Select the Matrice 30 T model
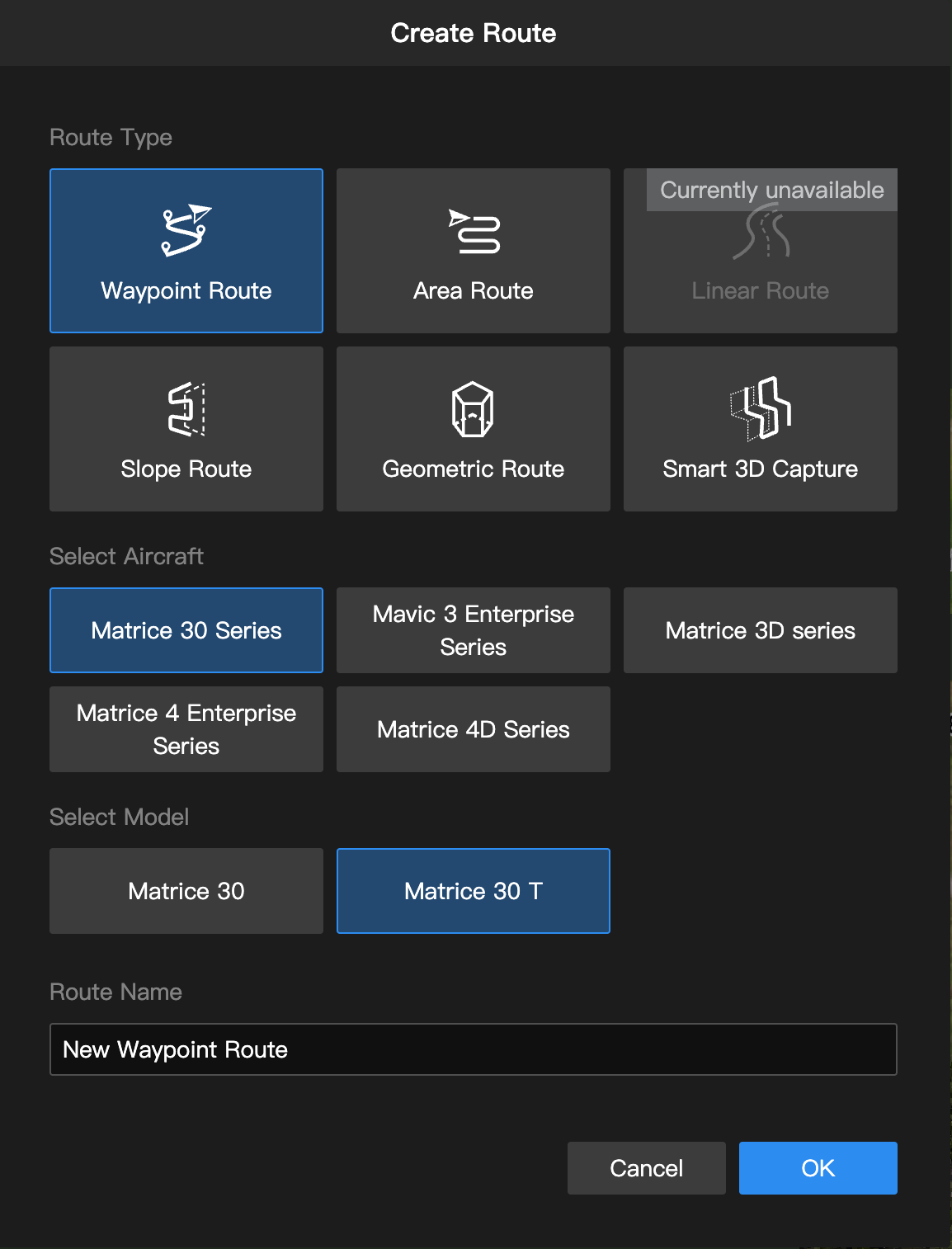The height and width of the screenshot is (1249, 952). coord(474,891)
